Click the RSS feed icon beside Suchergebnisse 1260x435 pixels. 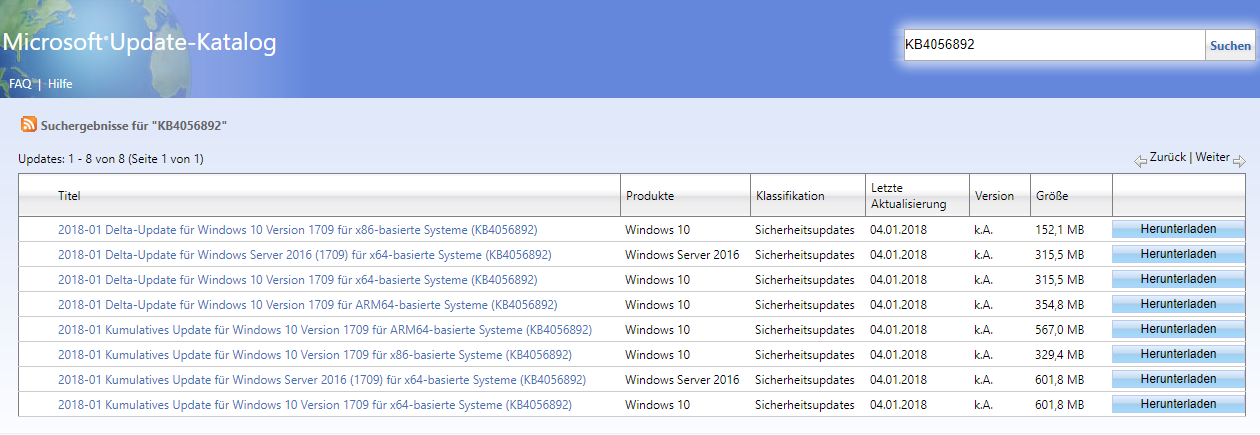[29, 125]
